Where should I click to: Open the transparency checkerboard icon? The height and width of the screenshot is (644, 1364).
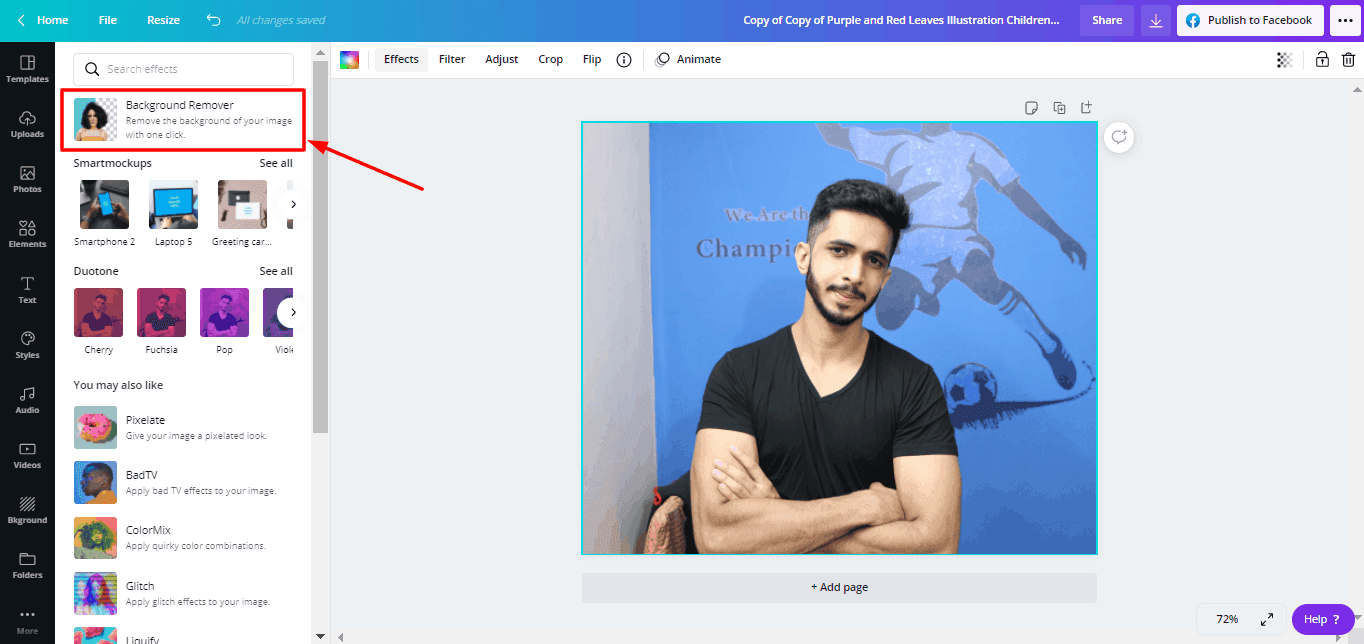[1285, 60]
